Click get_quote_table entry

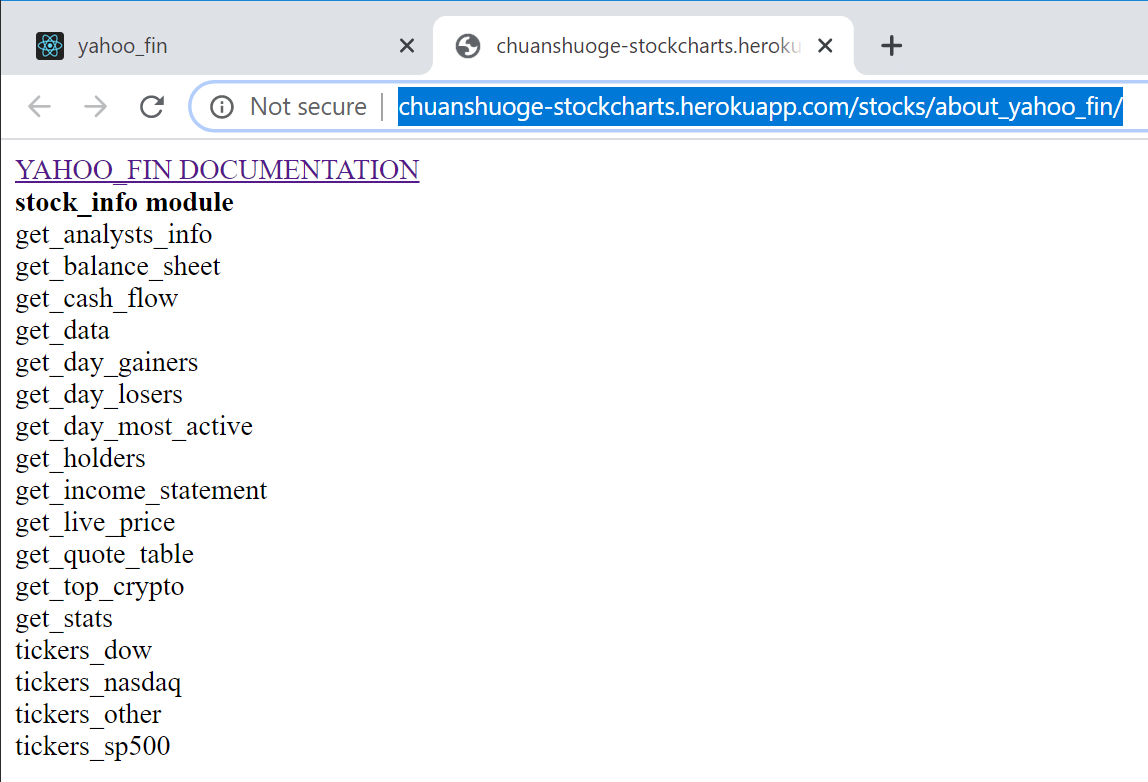pos(105,555)
